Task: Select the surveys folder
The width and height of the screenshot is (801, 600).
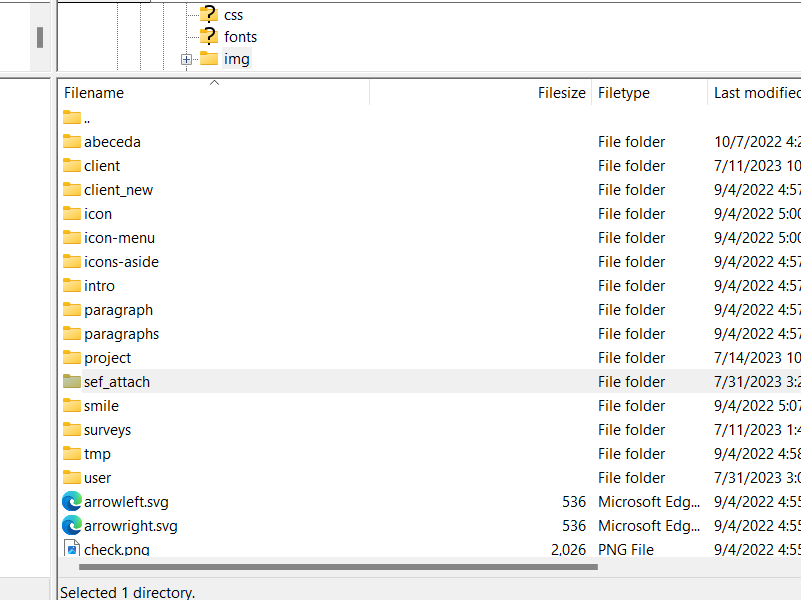Action: point(107,430)
